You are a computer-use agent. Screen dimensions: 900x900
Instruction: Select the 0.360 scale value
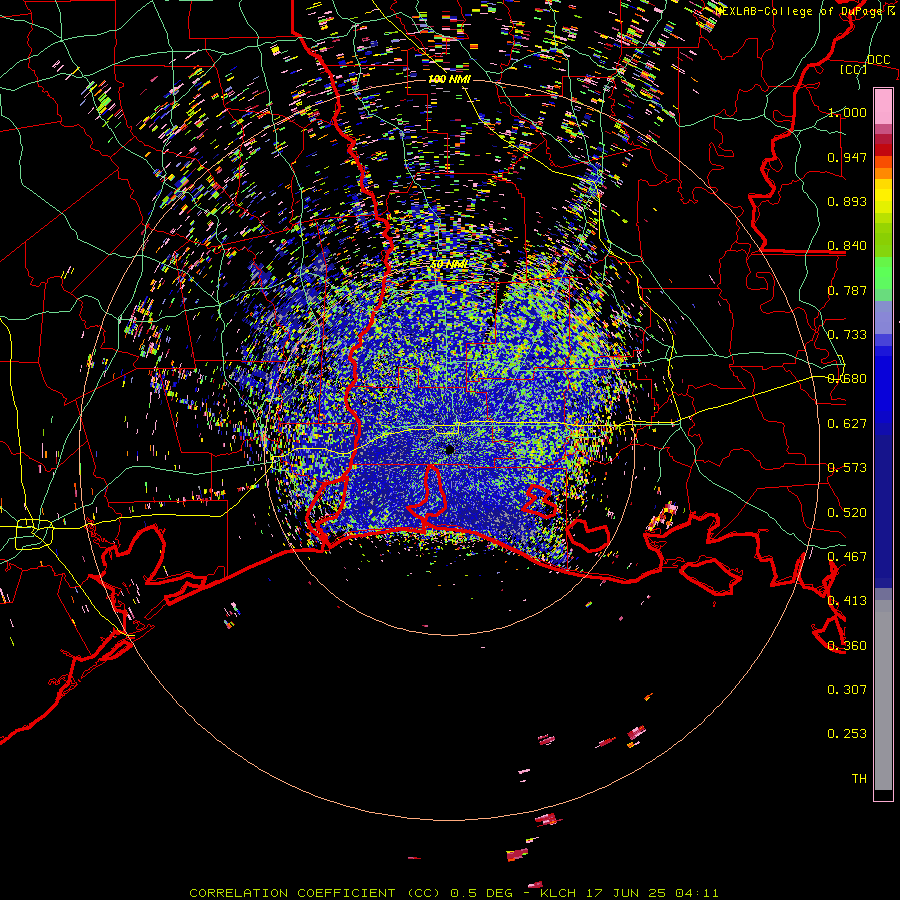847,646
